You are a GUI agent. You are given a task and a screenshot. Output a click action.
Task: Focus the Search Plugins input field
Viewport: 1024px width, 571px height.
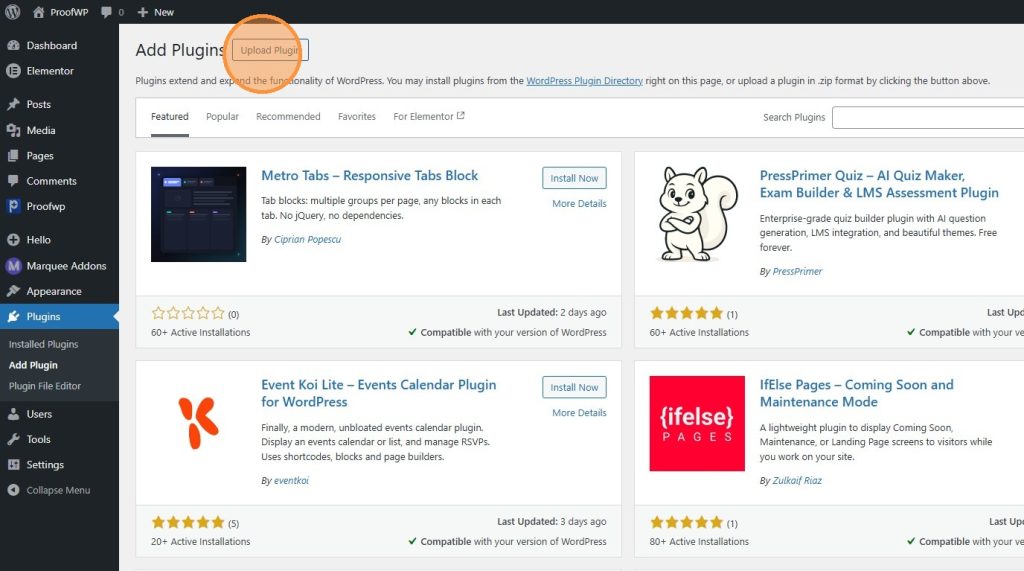[x=928, y=118]
